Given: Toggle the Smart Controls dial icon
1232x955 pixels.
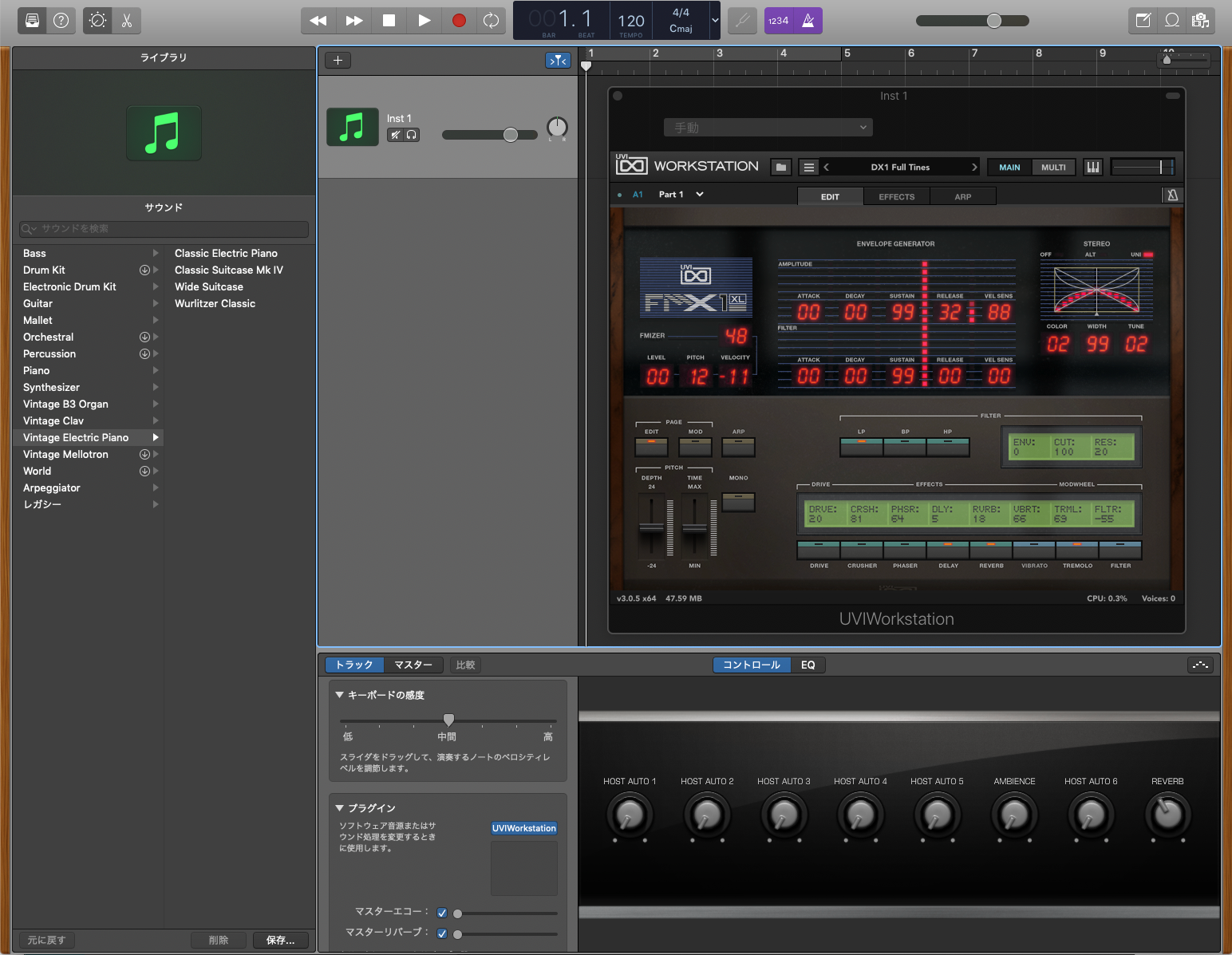Looking at the screenshot, I should coord(97,21).
